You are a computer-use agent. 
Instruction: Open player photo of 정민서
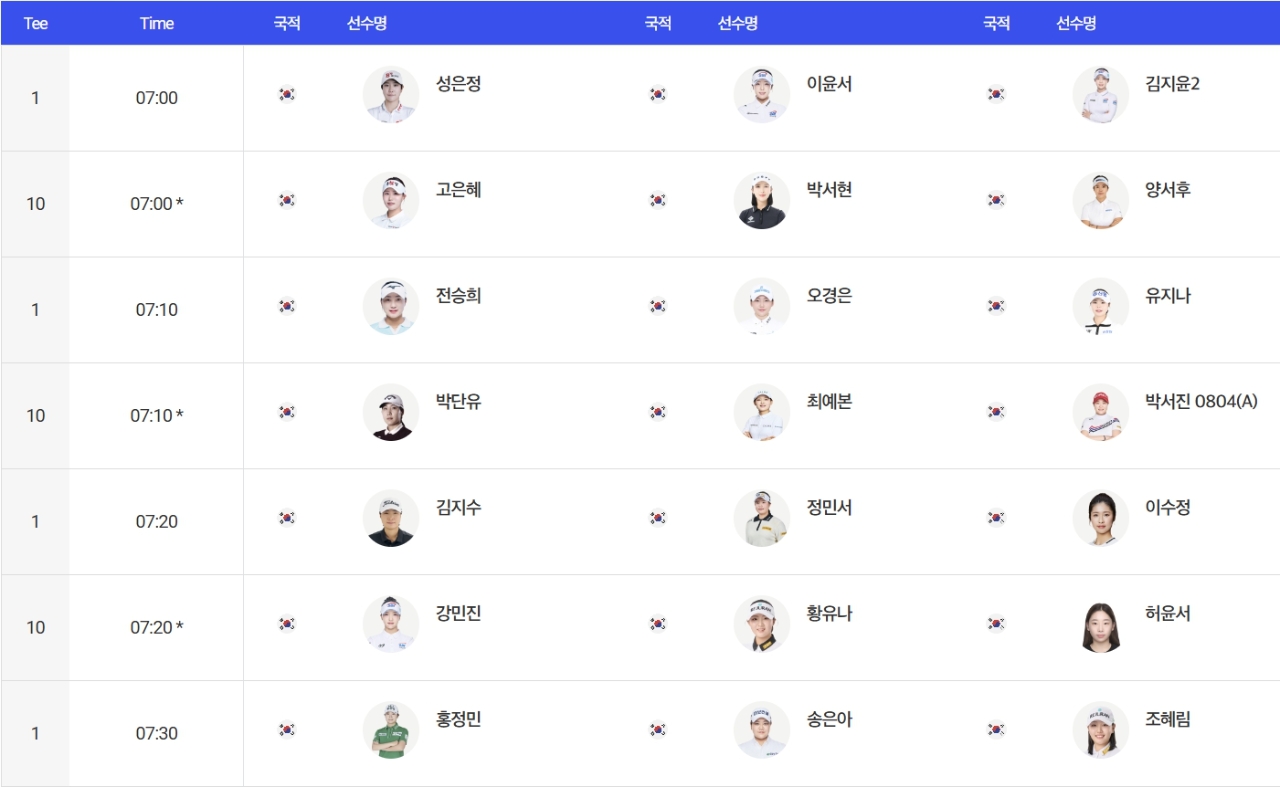tap(762, 519)
